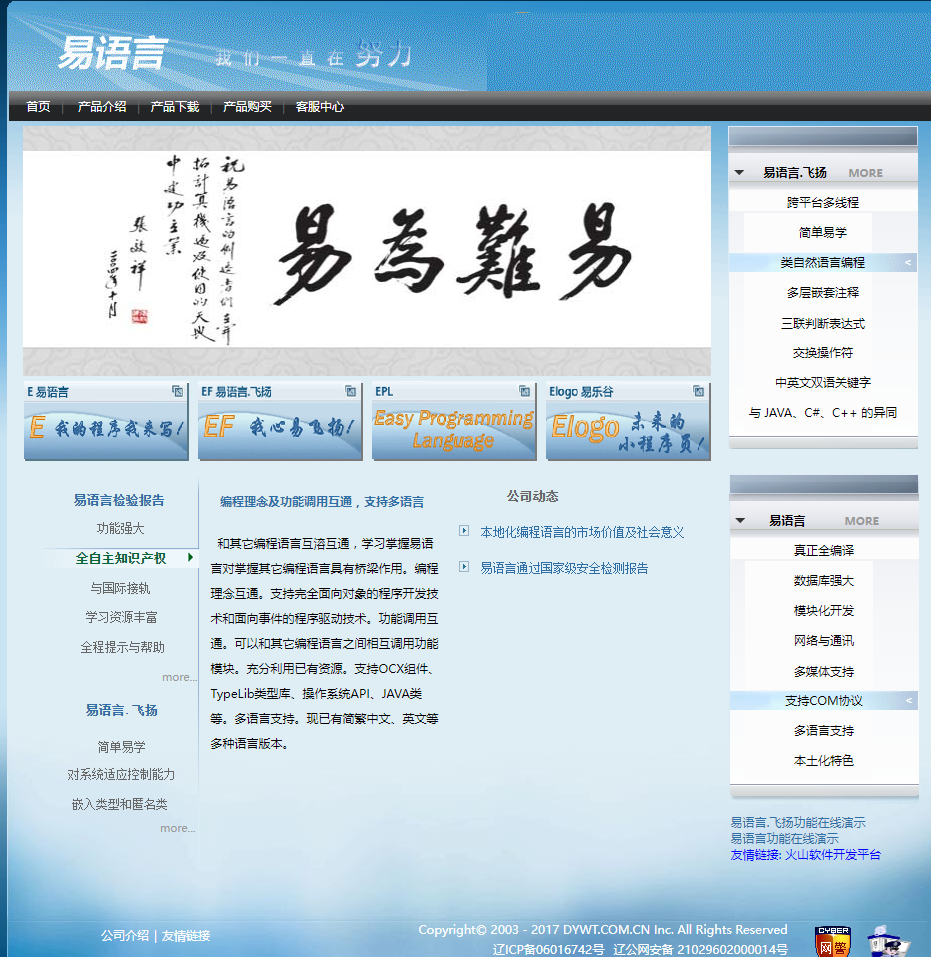The width and height of the screenshot is (931, 957).
Task: Go to 产品介绍 navigation item
Action: pyautogui.click(x=102, y=106)
